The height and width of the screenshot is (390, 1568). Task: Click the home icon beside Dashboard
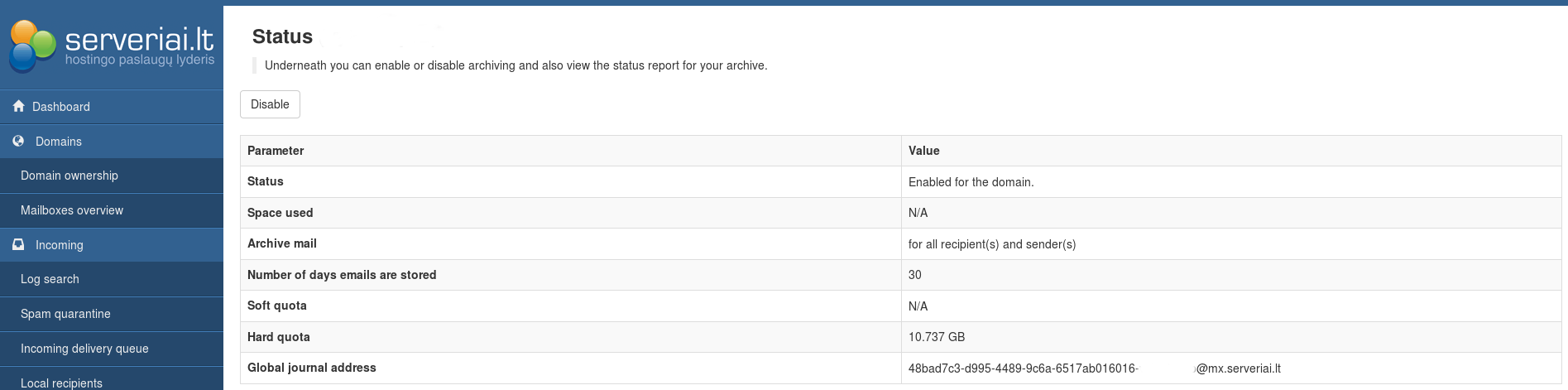pyautogui.click(x=18, y=106)
